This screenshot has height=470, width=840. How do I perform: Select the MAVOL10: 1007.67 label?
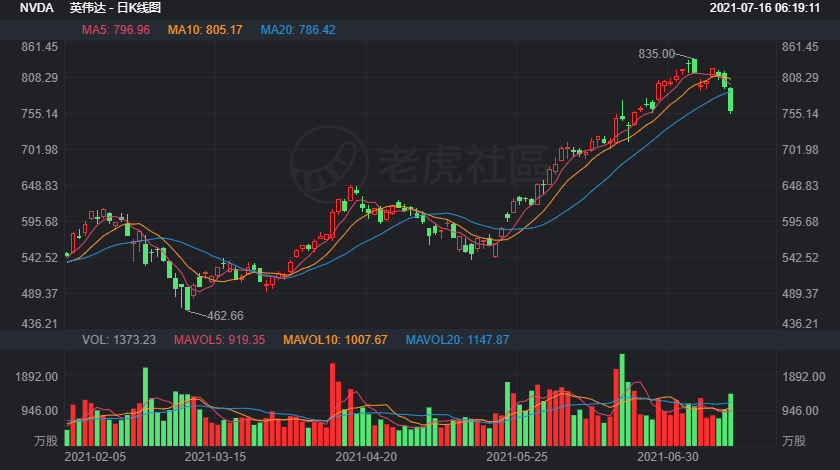(x=335, y=340)
